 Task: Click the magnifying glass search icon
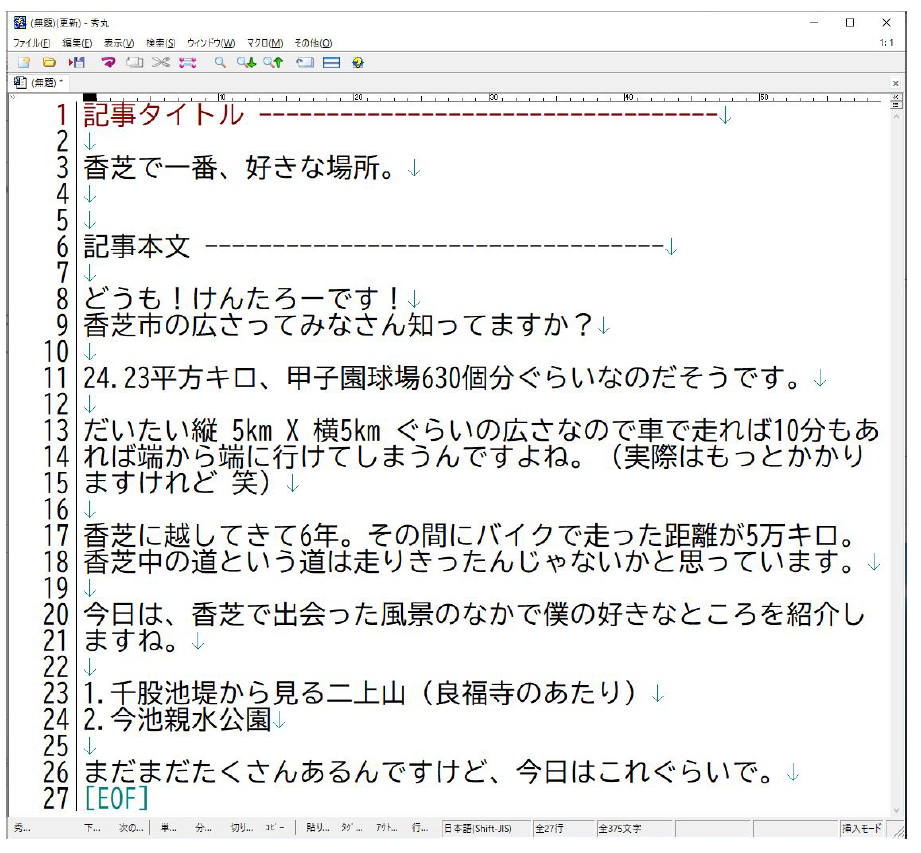(x=220, y=62)
